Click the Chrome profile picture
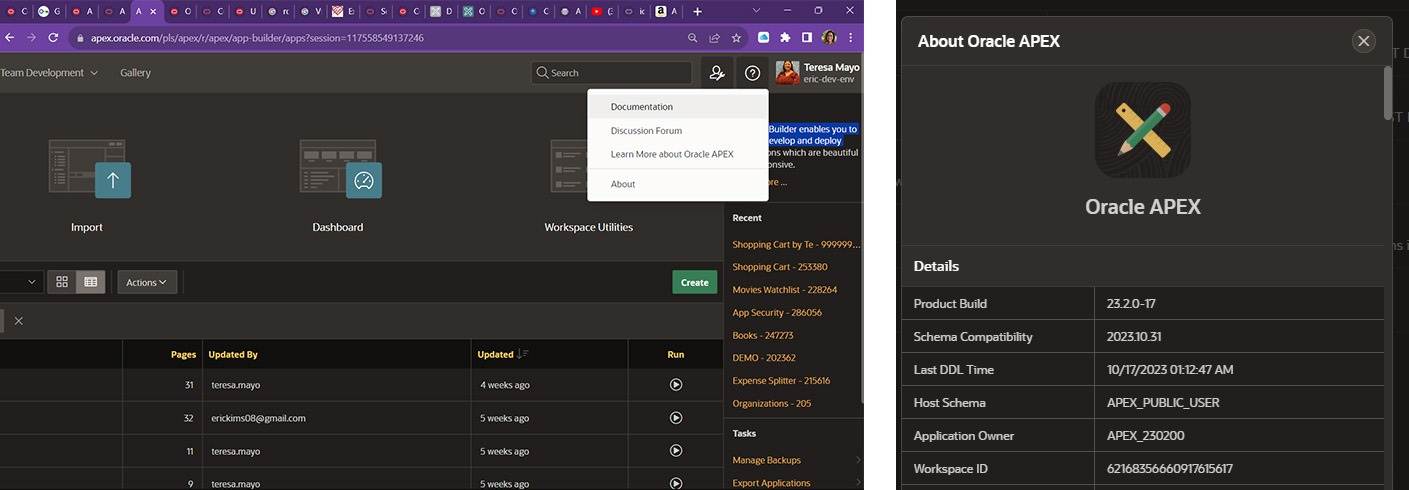 click(829, 38)
